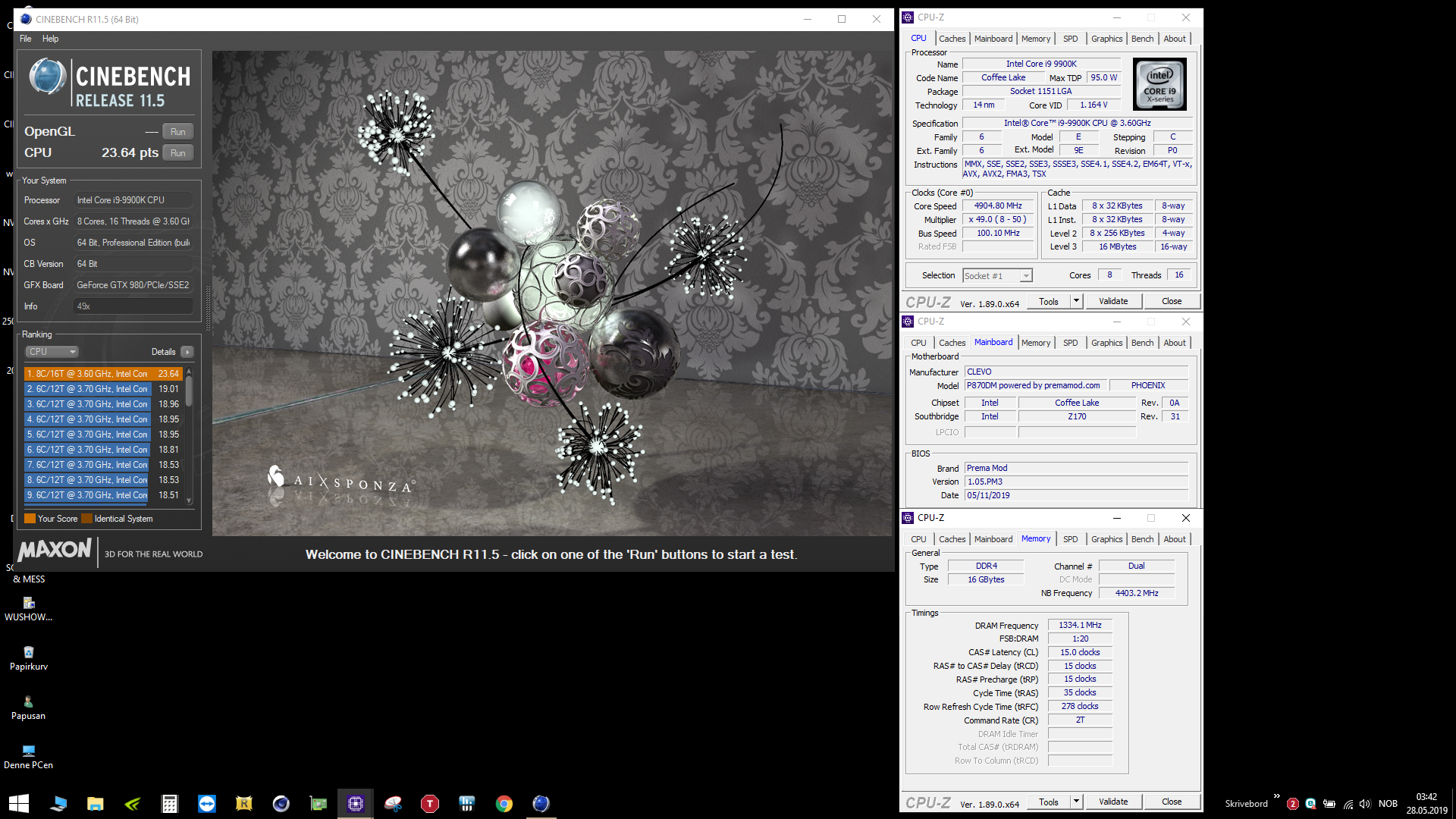Open Snipping Tool from the taskbar
This screenshot has width=1456, height=819.
click(x=393, y=803)
